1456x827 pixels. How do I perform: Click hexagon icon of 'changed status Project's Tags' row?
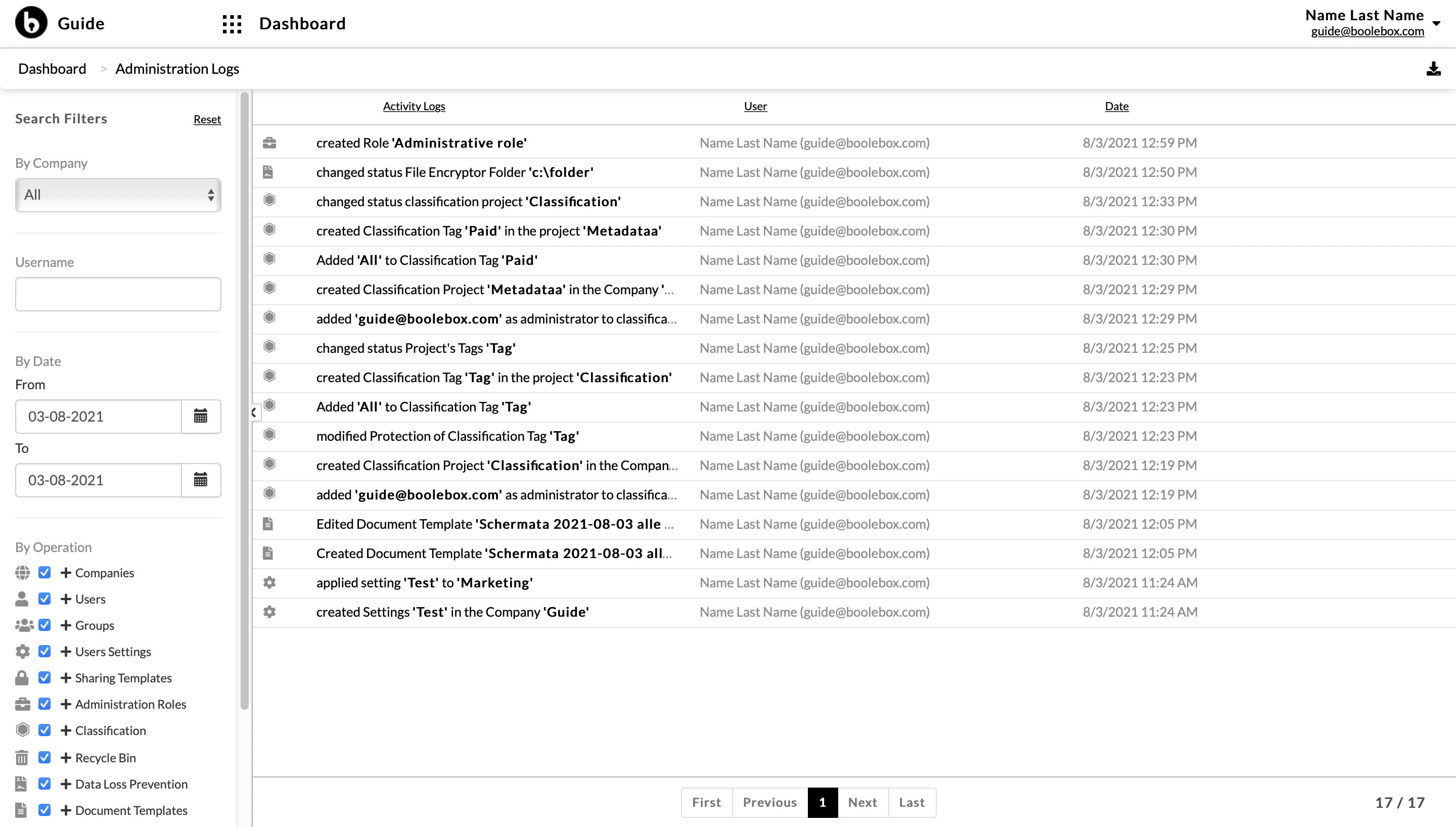(x=269, y=347)
